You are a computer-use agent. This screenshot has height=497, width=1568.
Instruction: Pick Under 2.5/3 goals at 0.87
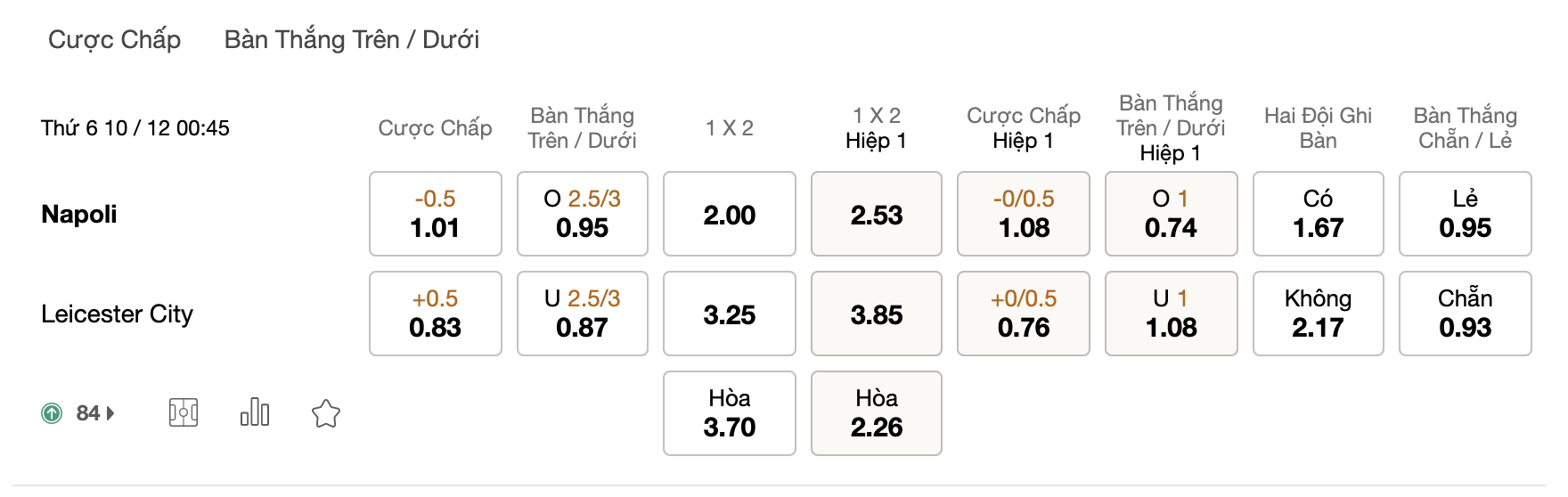[583, 314]
